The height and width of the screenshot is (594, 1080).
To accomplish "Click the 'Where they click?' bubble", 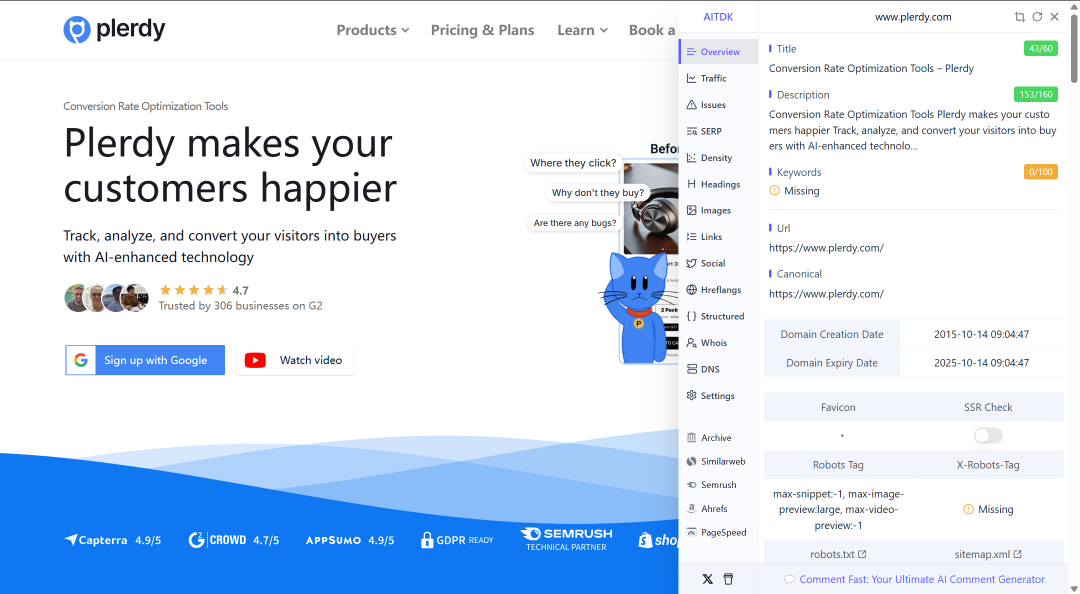I will [x=573, y=163].
